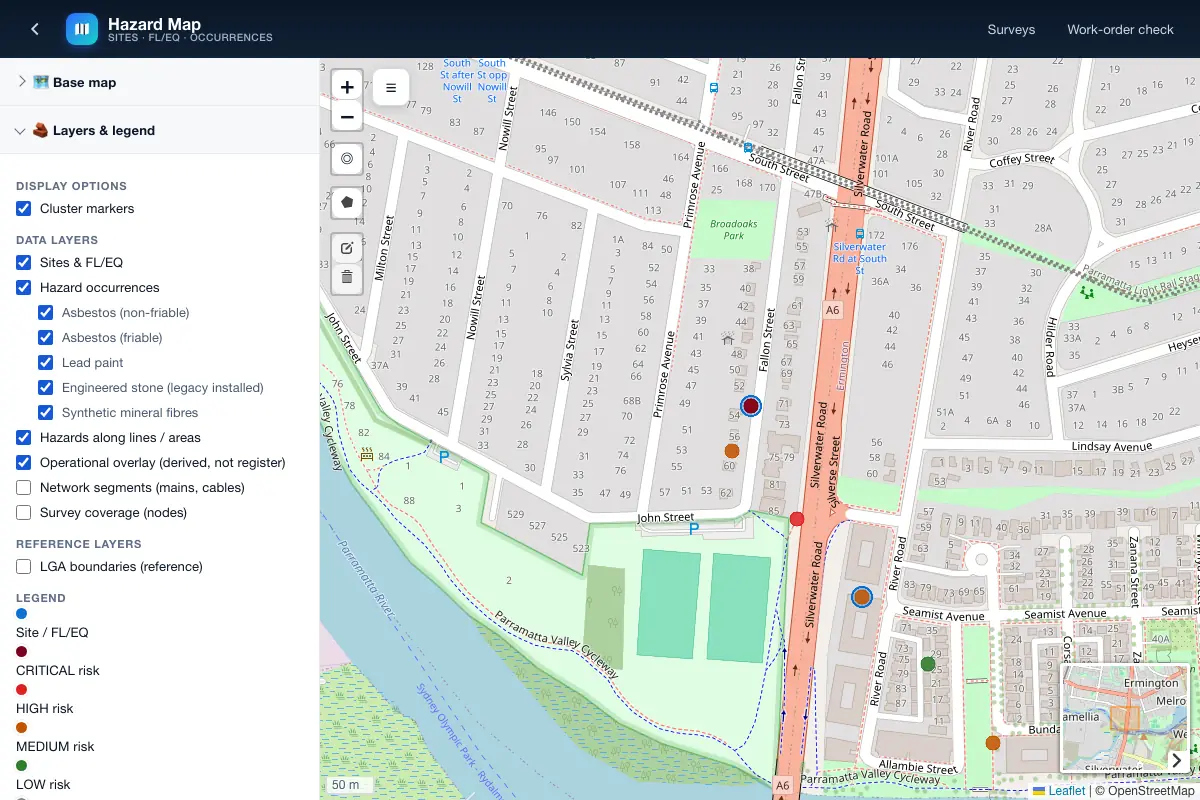Enable LGA boundaries reference layer

coord(24,567)
